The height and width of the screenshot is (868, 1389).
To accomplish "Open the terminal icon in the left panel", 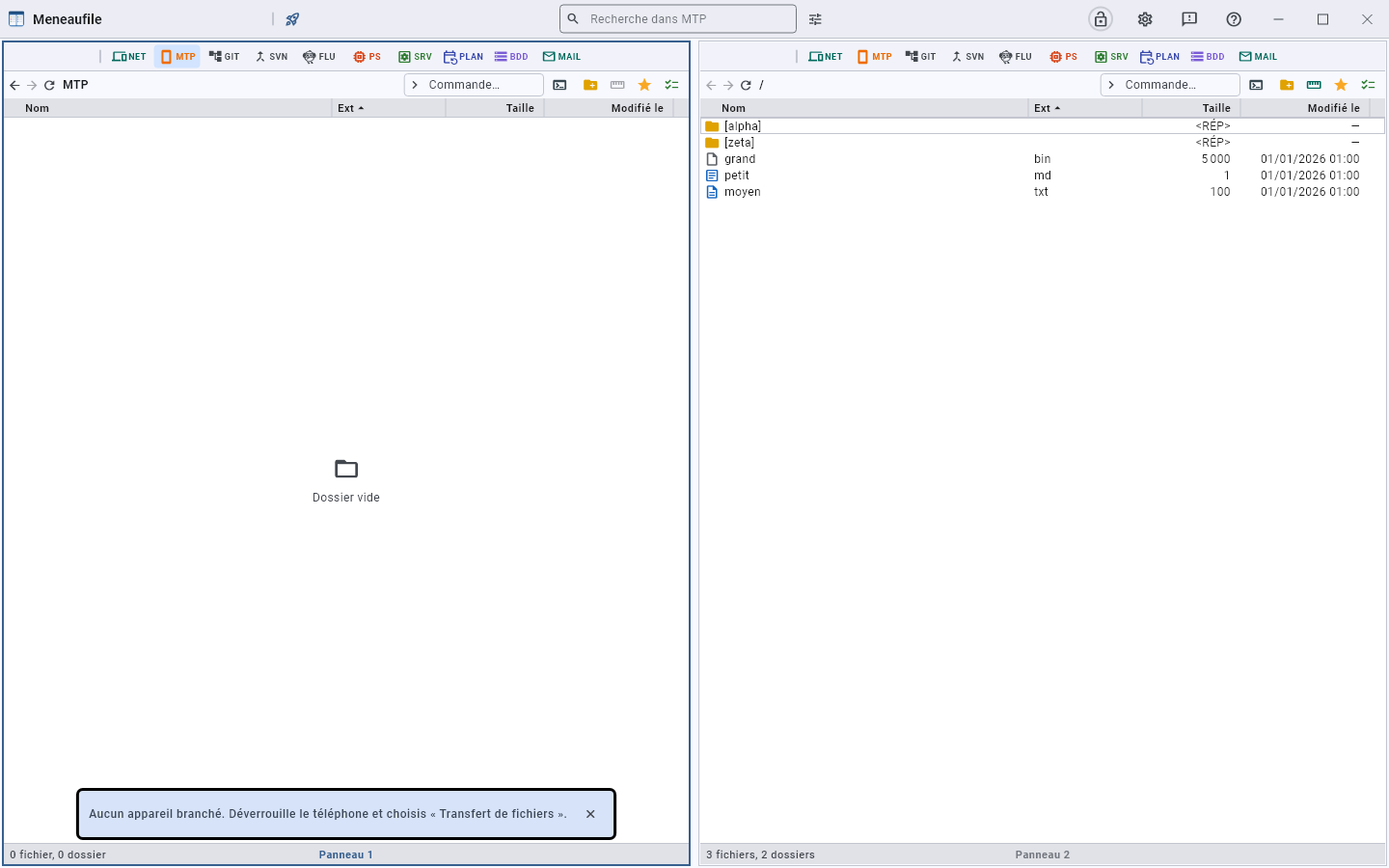I will coord(559,85).
